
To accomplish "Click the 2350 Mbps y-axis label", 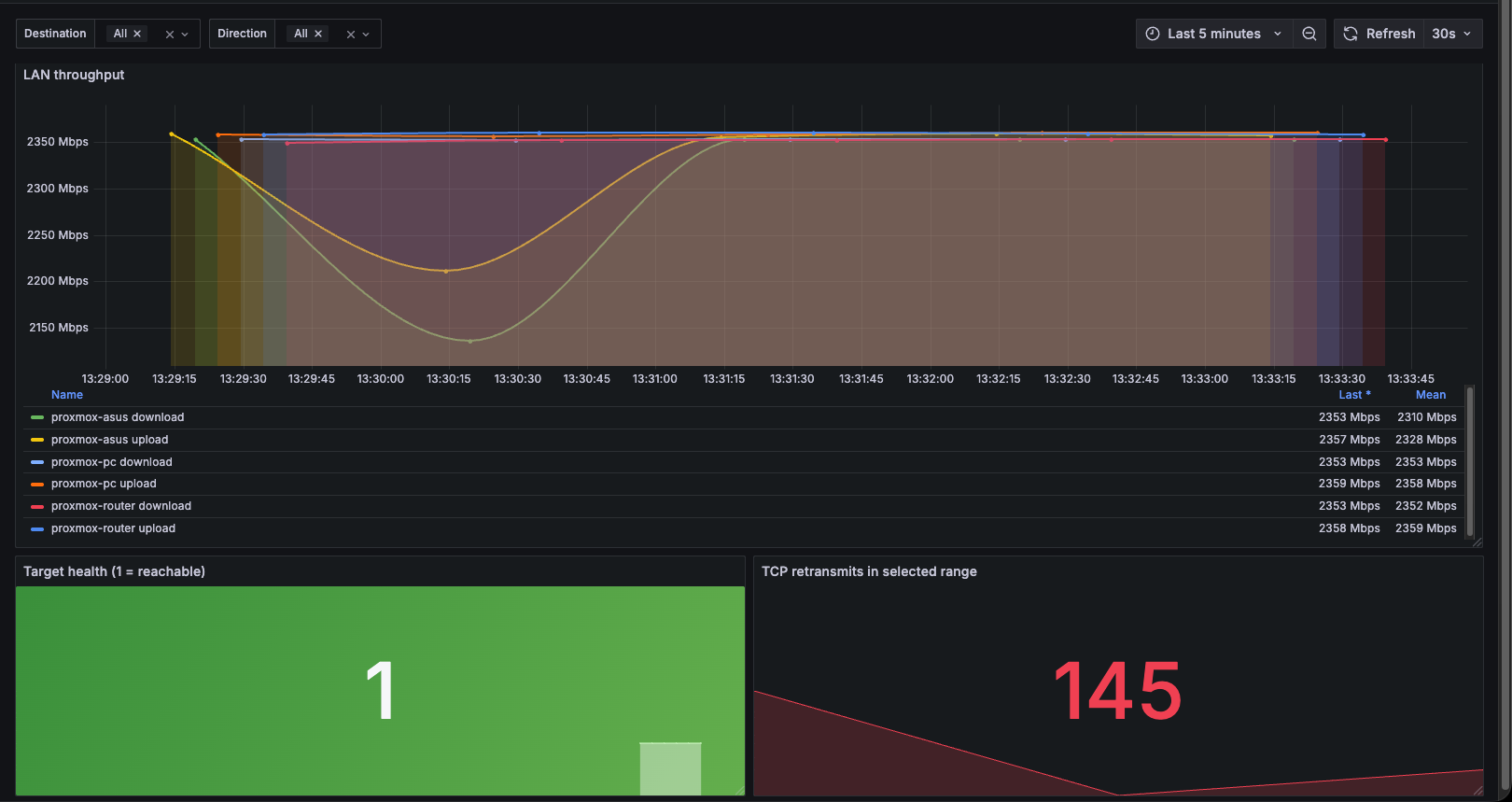I will [58, 142].
